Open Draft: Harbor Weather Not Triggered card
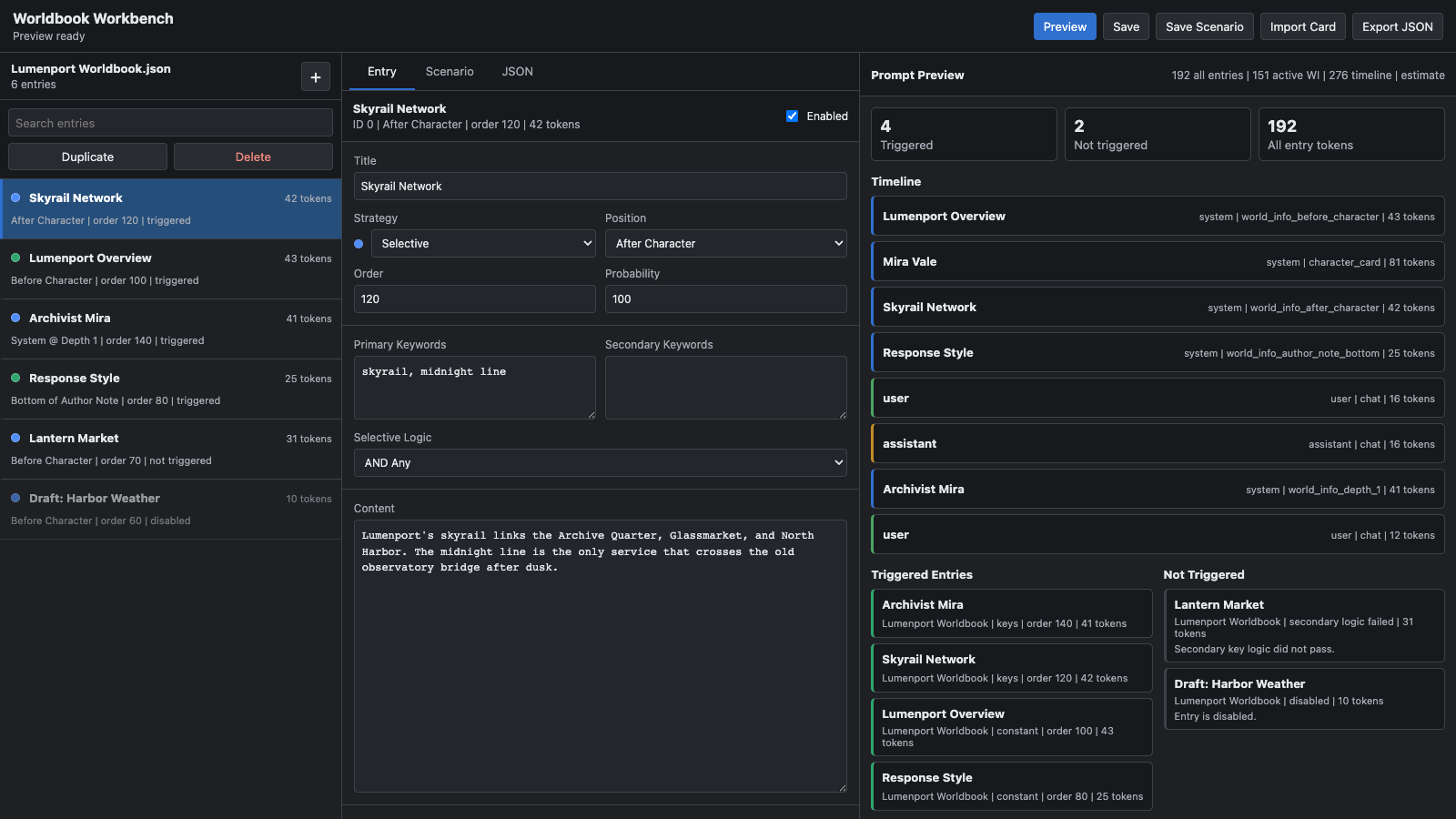 [x=1304, y=699]
